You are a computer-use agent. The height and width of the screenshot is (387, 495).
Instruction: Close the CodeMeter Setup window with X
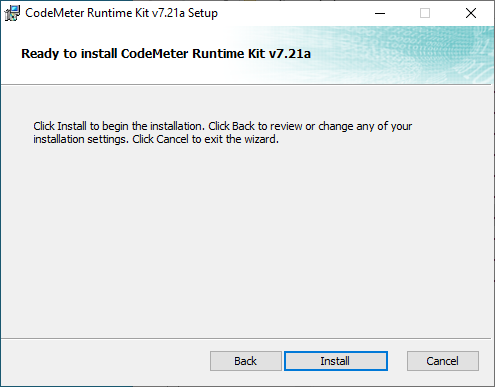pyautogui.click(x=471, y=13)
